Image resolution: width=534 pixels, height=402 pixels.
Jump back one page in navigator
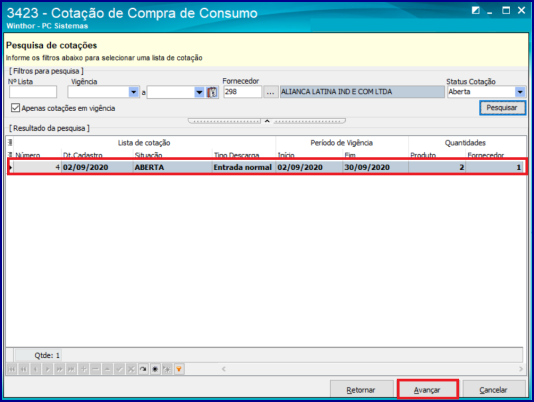[x=23, y=369]
